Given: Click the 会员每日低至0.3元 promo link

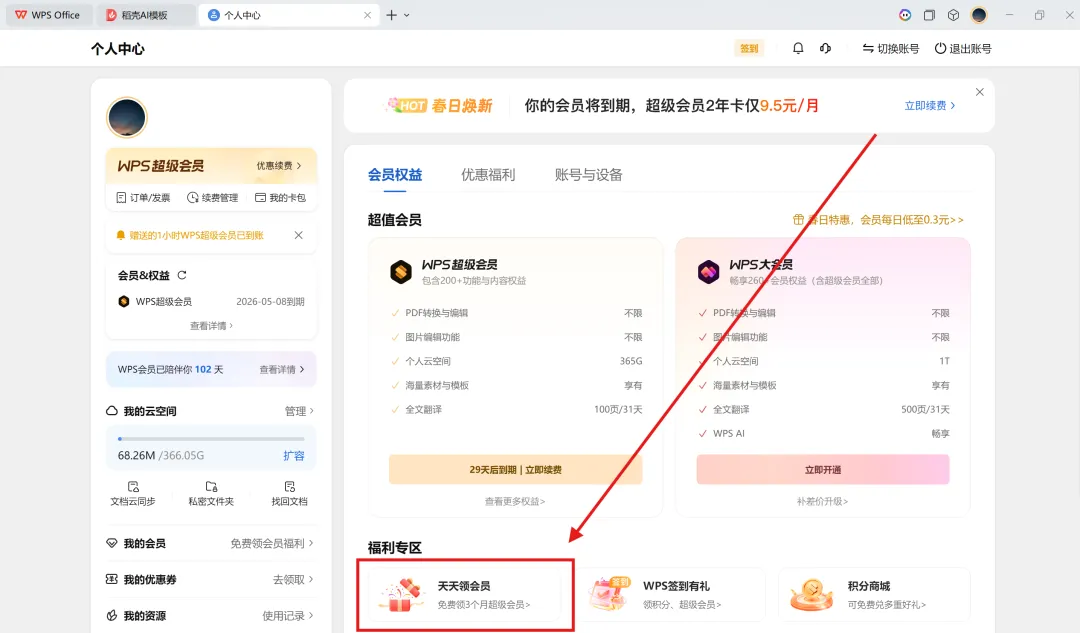Looking at the screenshot, I should pyautogui.click(x=878, y=220).
